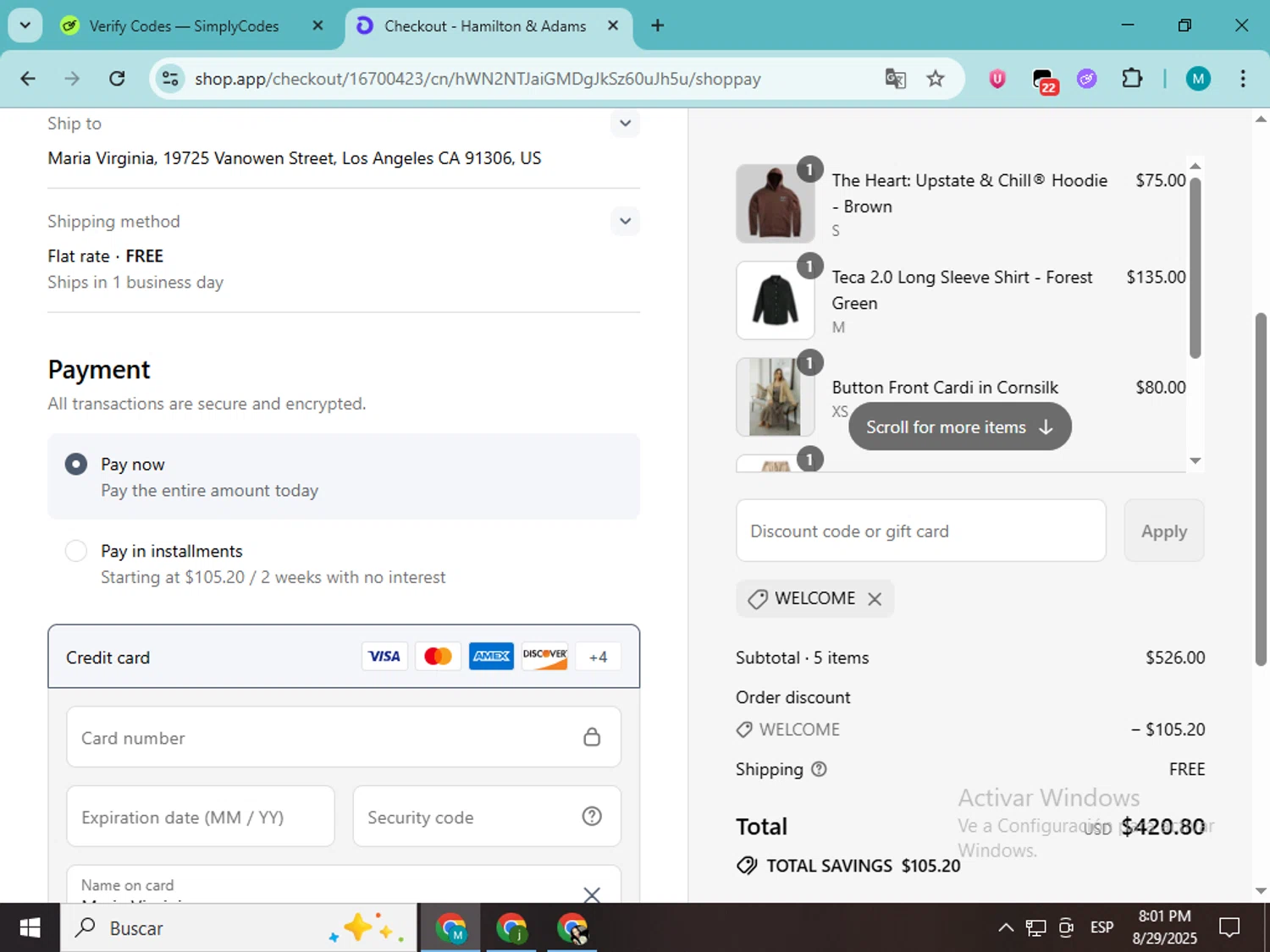
Task: Open the Chrome three-dot menu
Action: 1243,79
